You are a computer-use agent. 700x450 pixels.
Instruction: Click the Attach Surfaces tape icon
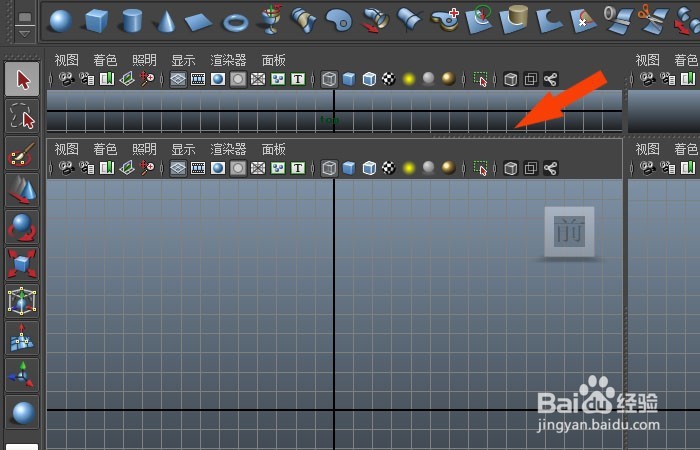618,20
